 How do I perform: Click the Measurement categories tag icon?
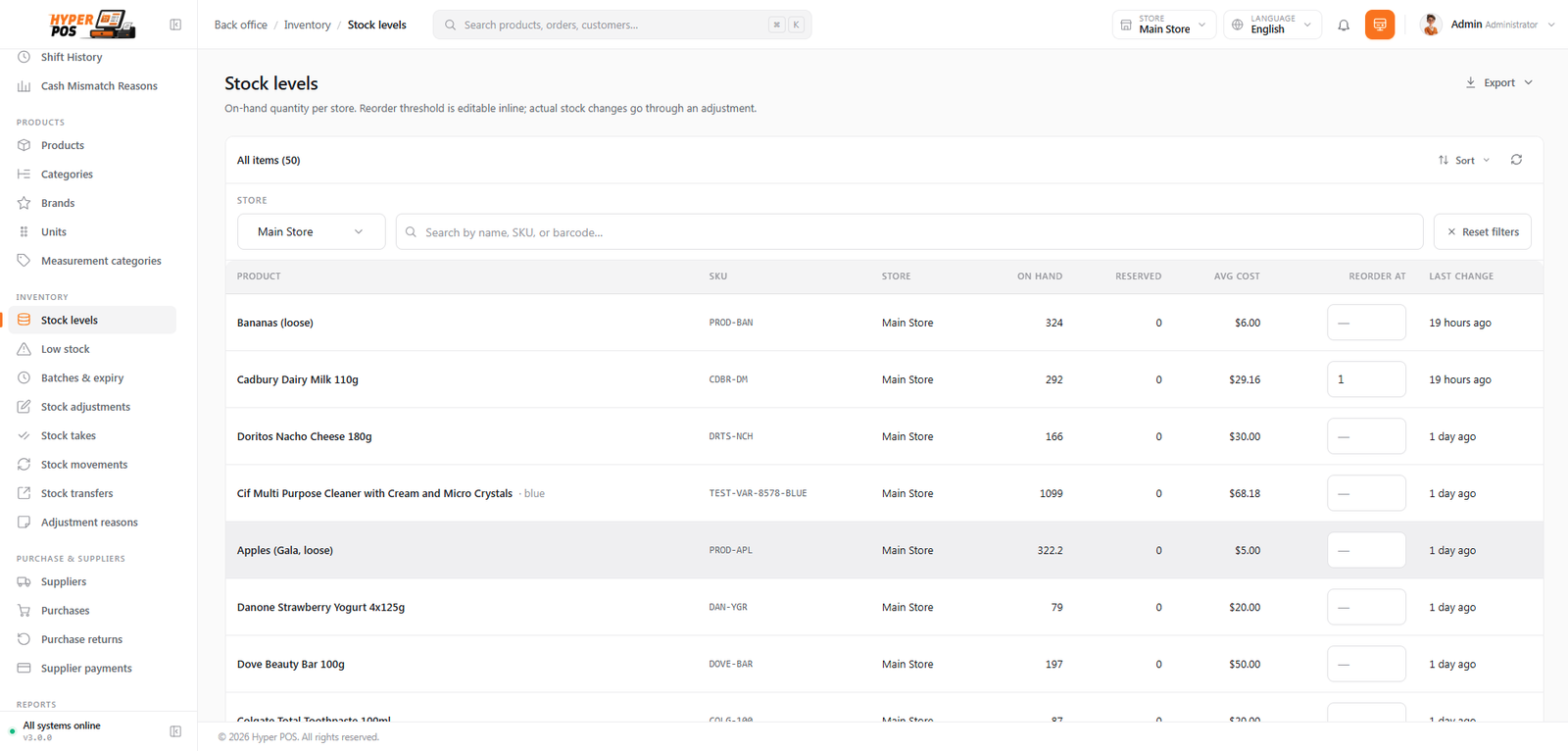click(x=24, y=261)
